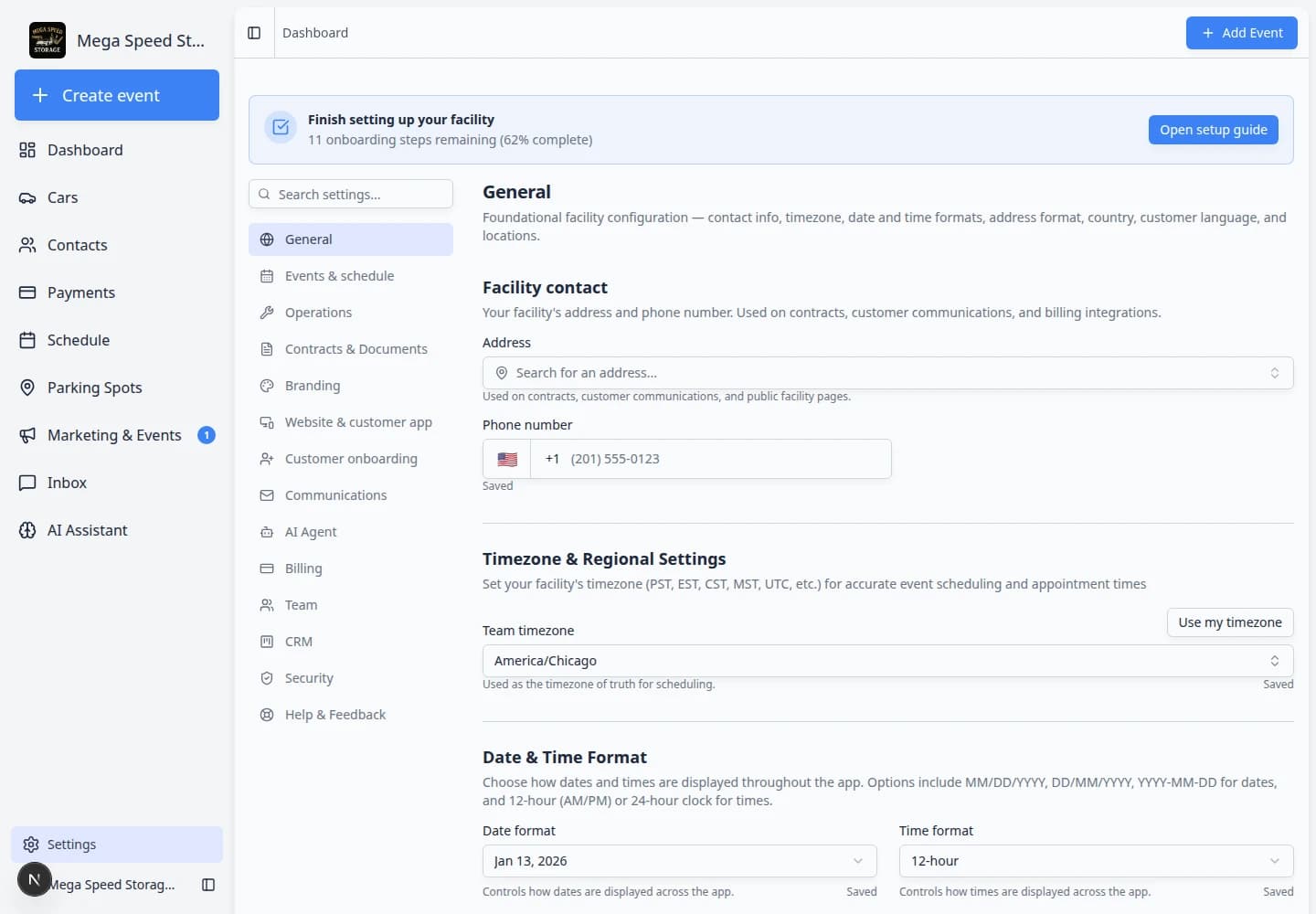Viewport: 1316px width, 914px height.
Task: Click the Settings gear icon
Action: (x=31, y=845)
